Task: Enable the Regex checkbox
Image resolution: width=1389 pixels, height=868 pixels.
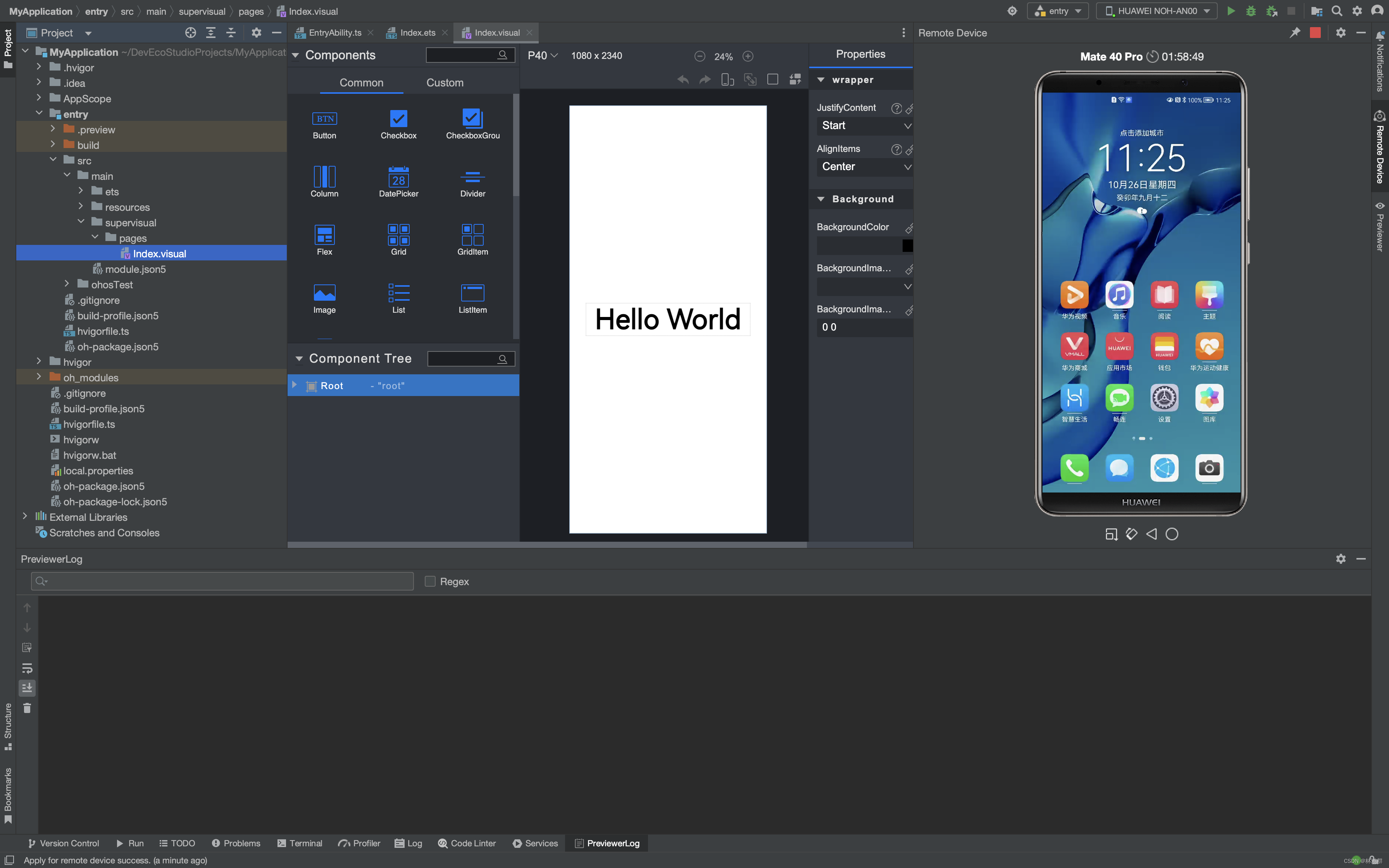Action: (430, 581)
